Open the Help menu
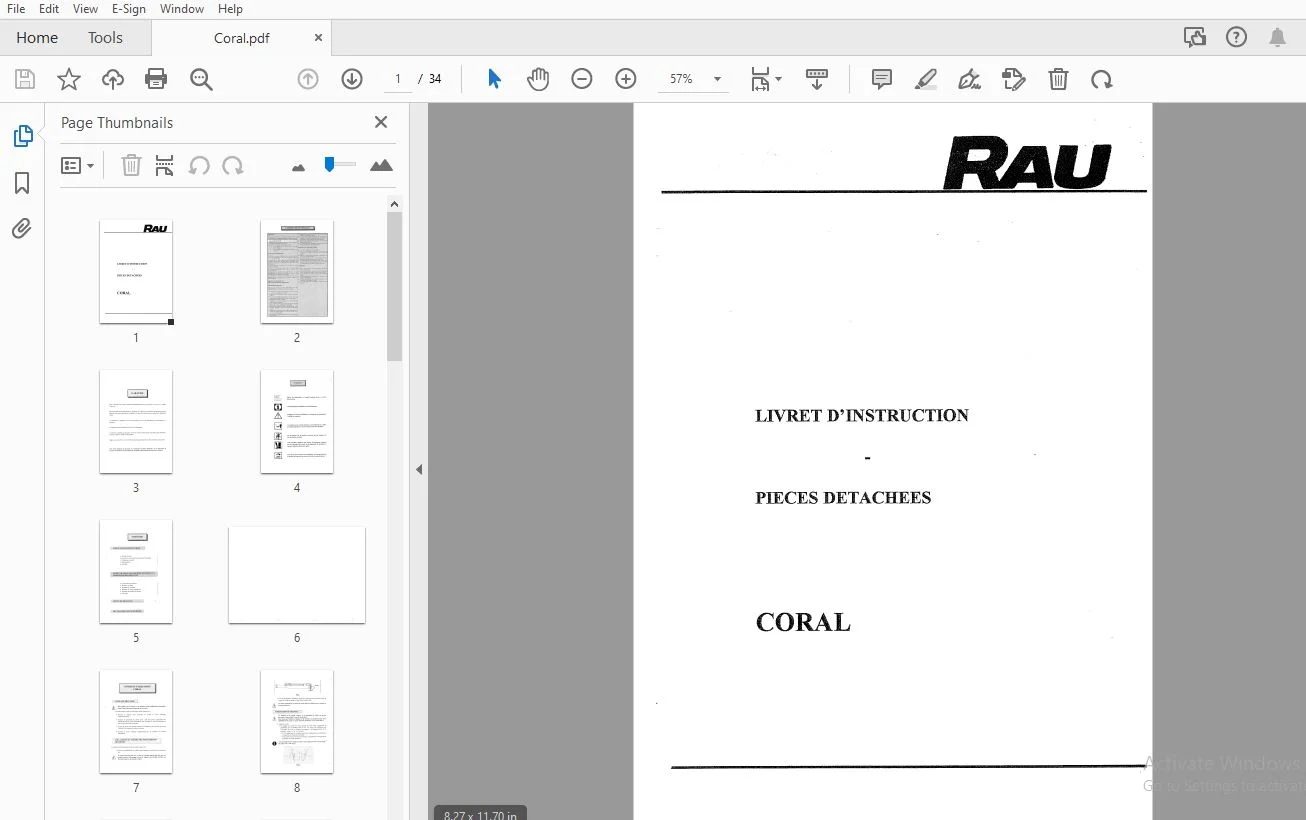 tap(230, 9)
